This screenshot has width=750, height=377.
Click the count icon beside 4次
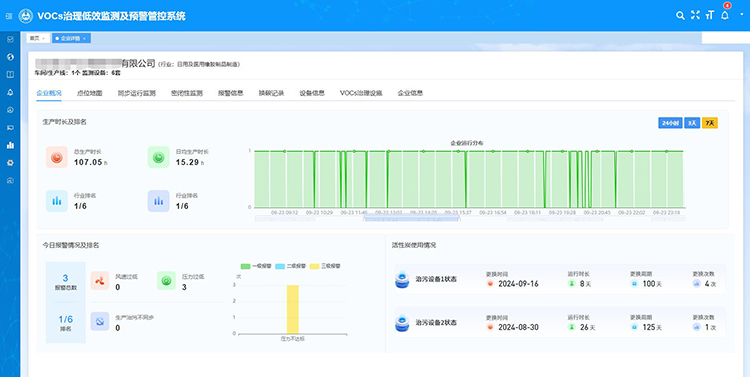696,284
